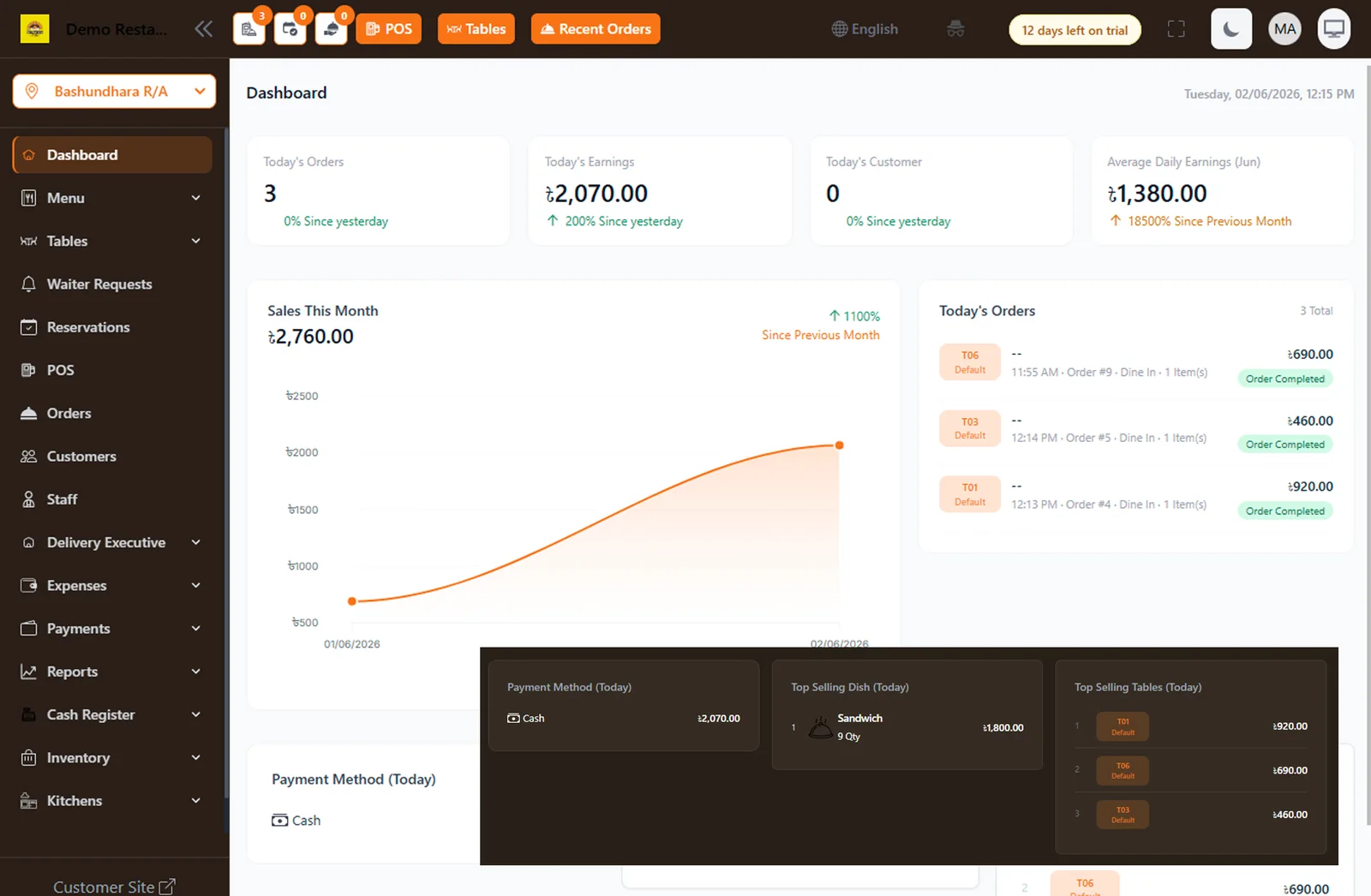
Task: Open the MA user avatar menu
Action: point(1284,29)
